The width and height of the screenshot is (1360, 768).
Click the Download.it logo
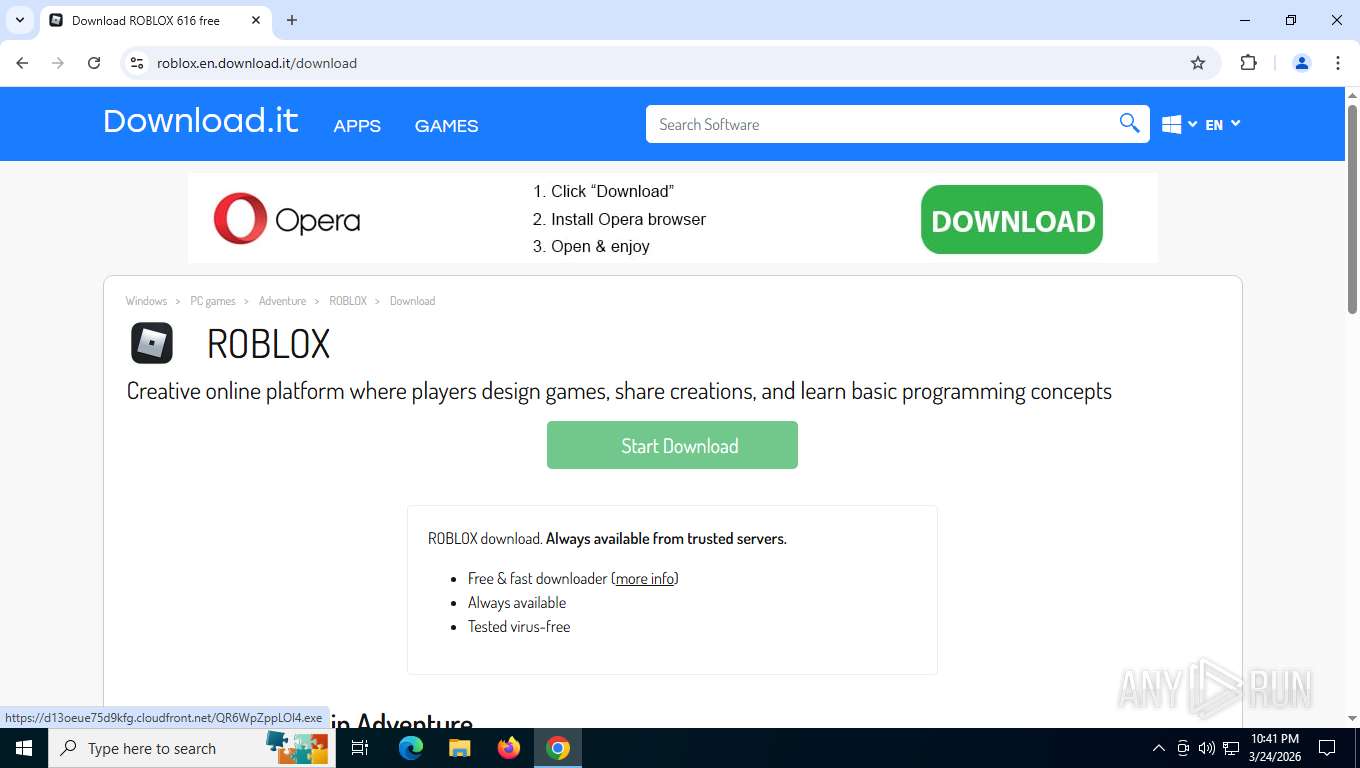coord(201,121)
